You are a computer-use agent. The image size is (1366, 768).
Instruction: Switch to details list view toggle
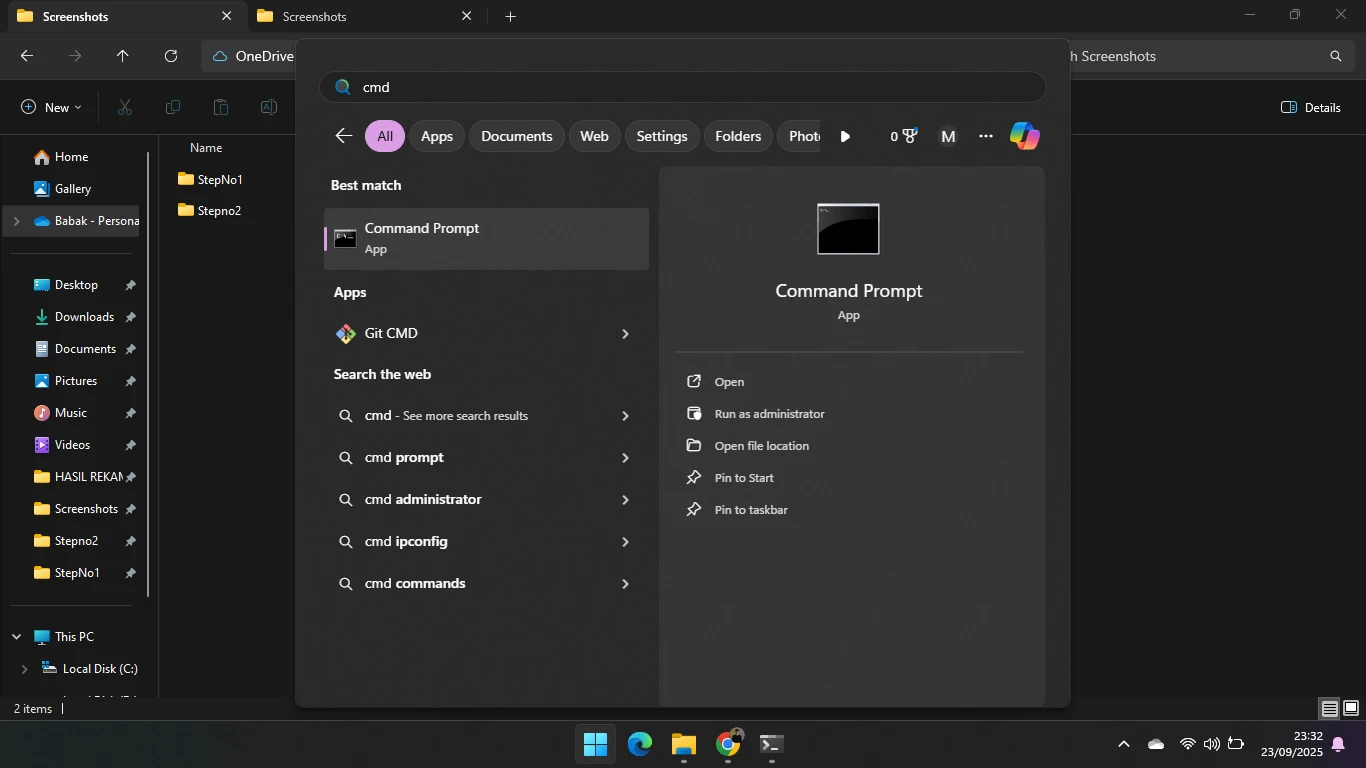coord(1329,709)
